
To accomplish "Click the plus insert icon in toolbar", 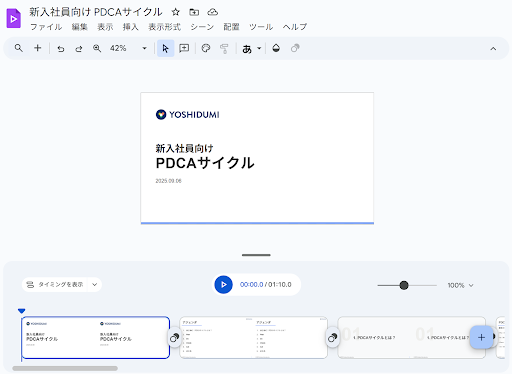I will click(38, 48).
